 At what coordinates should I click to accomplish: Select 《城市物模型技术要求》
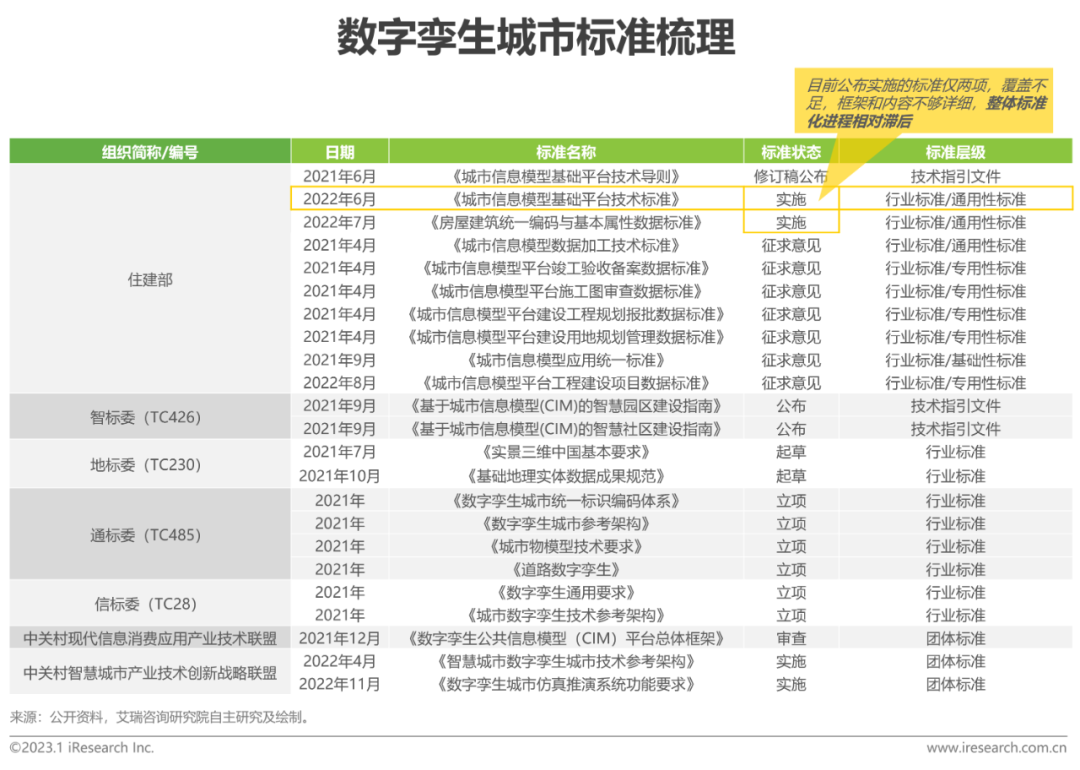[x=565, y=547]
